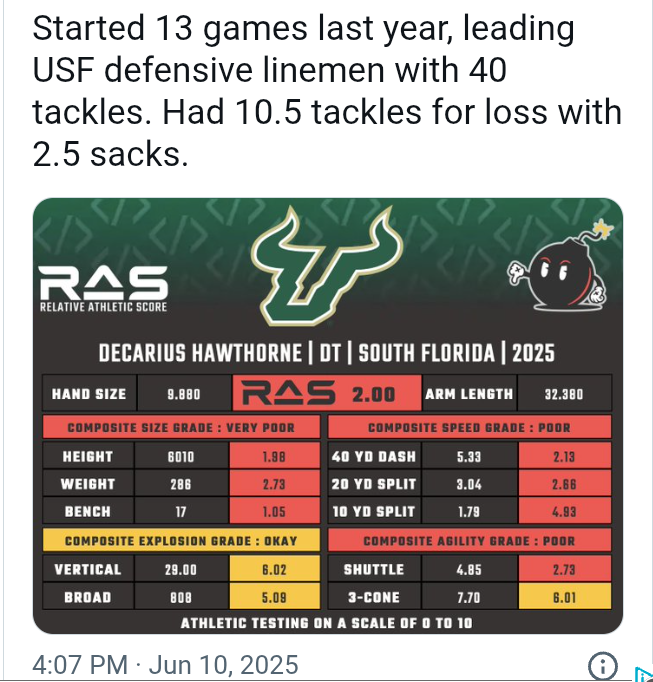Click the 3-Cone score 6.01 cell

(x=565, y=597)
